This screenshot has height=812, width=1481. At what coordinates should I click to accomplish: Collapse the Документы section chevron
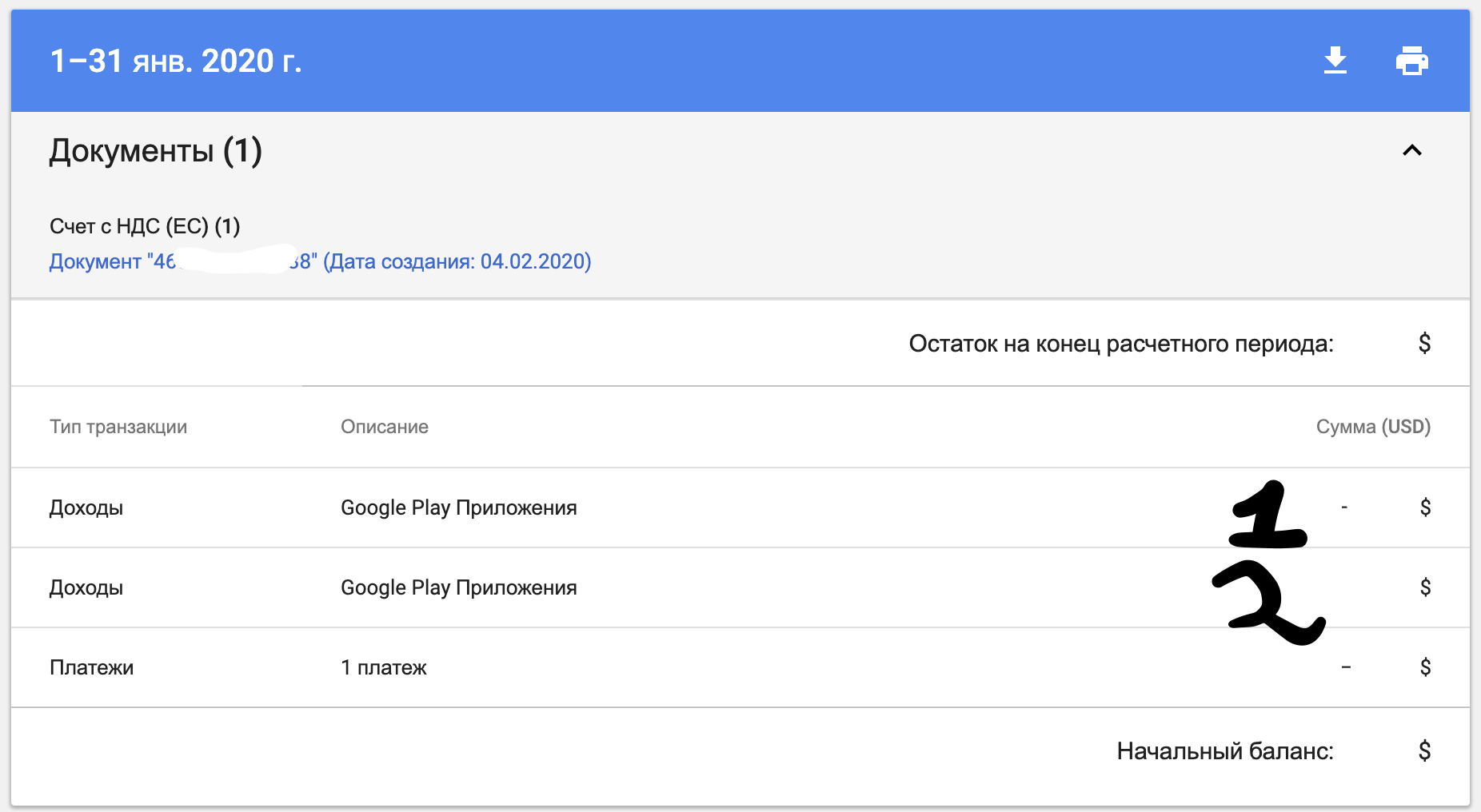tap(1411, 151)
